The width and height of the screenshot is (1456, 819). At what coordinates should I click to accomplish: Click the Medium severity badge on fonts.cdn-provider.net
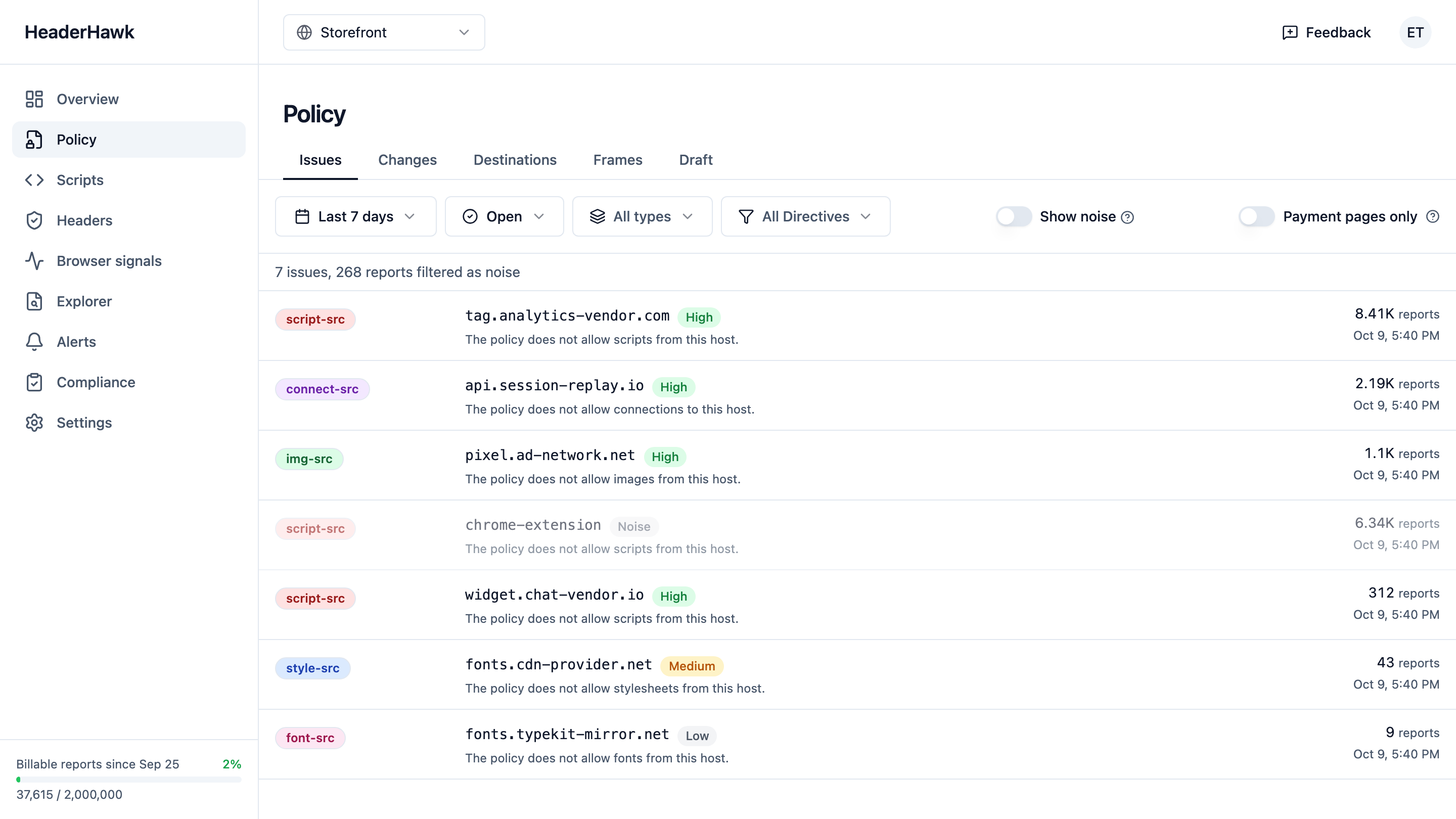[x=692, y=666]
